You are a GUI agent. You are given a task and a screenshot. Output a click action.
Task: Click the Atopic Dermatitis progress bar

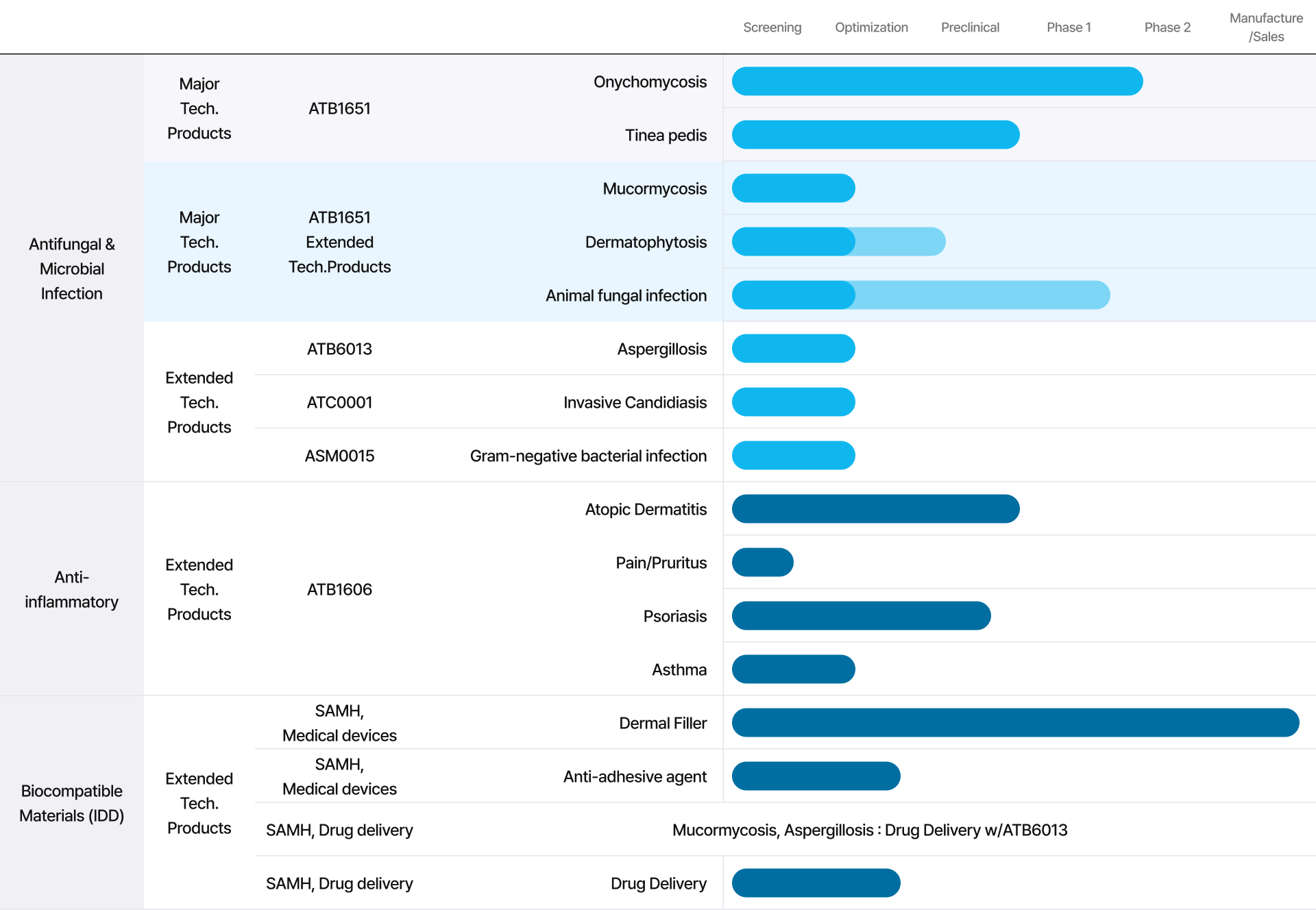coord(875,509)
